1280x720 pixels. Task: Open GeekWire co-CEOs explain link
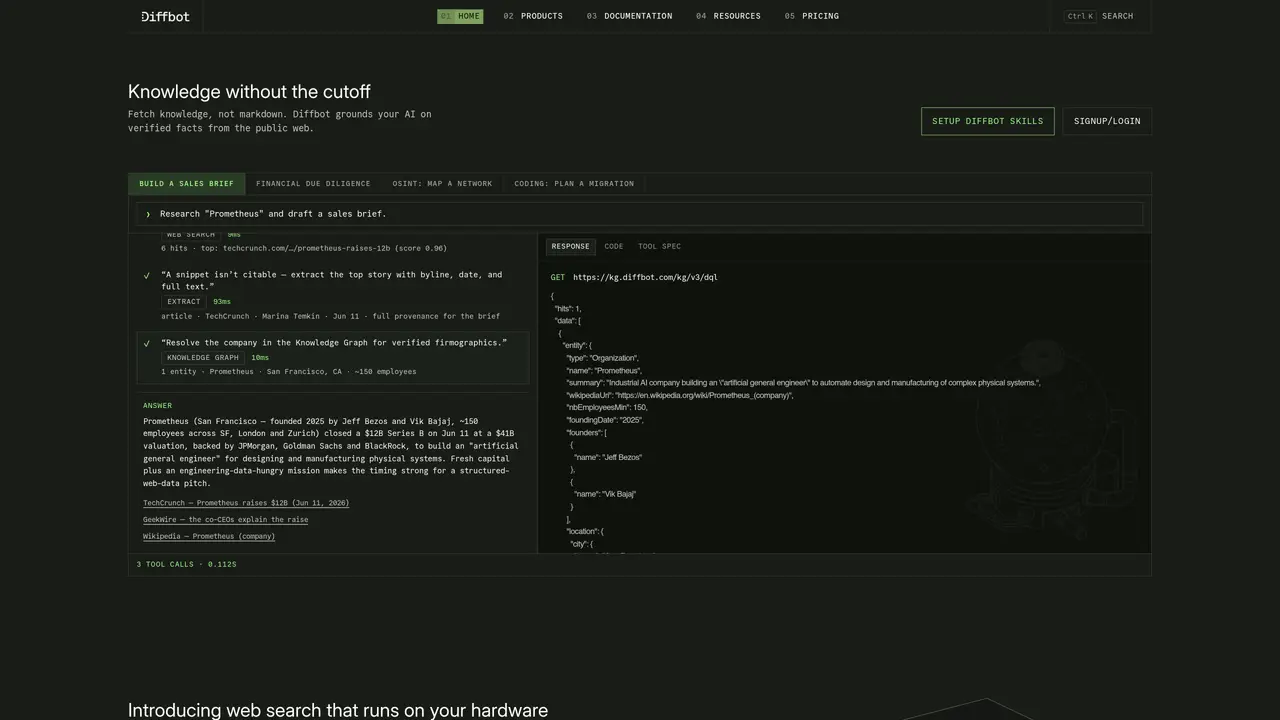coord(226,520)
